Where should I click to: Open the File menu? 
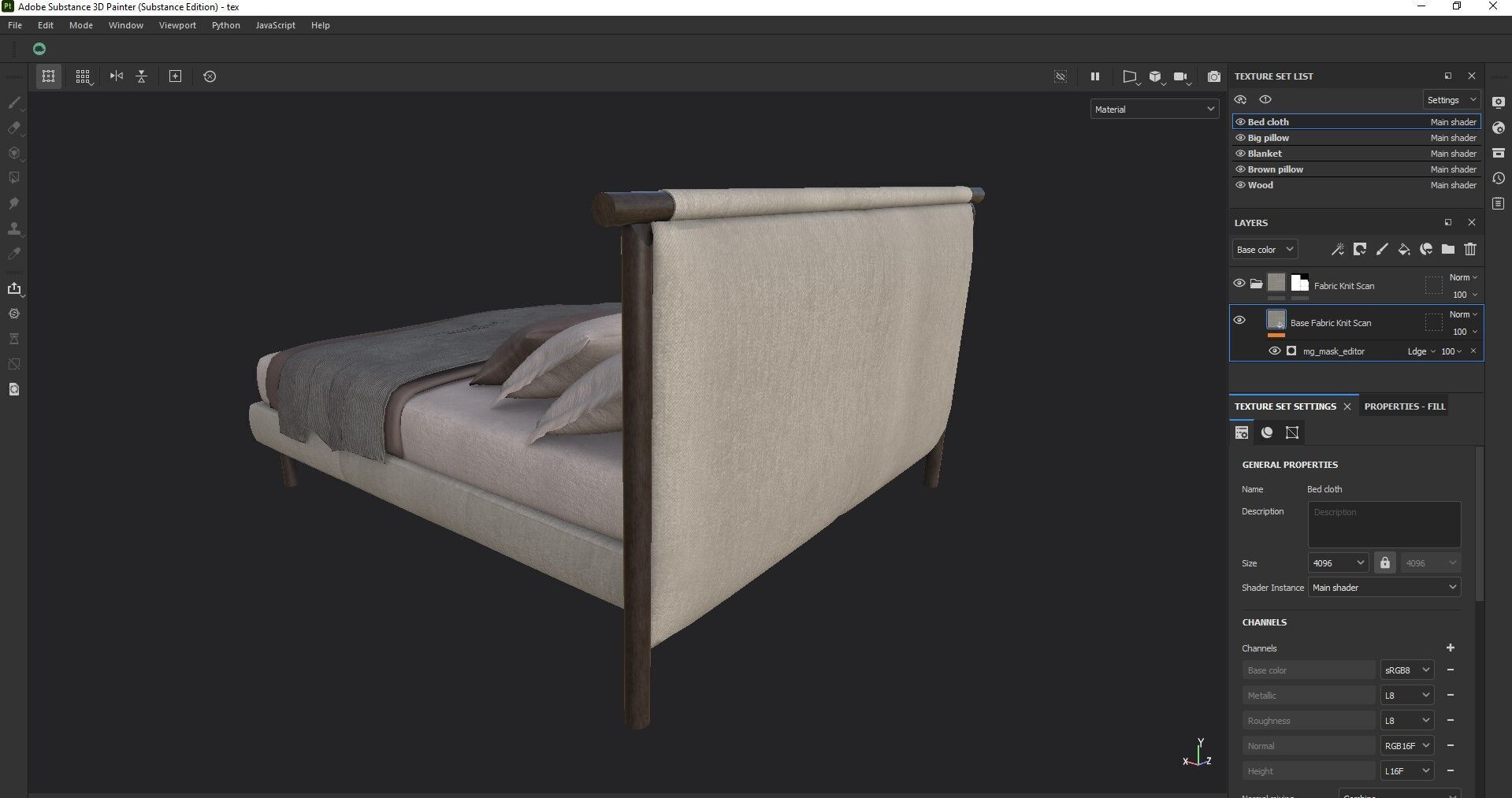(x=15, y=25)
